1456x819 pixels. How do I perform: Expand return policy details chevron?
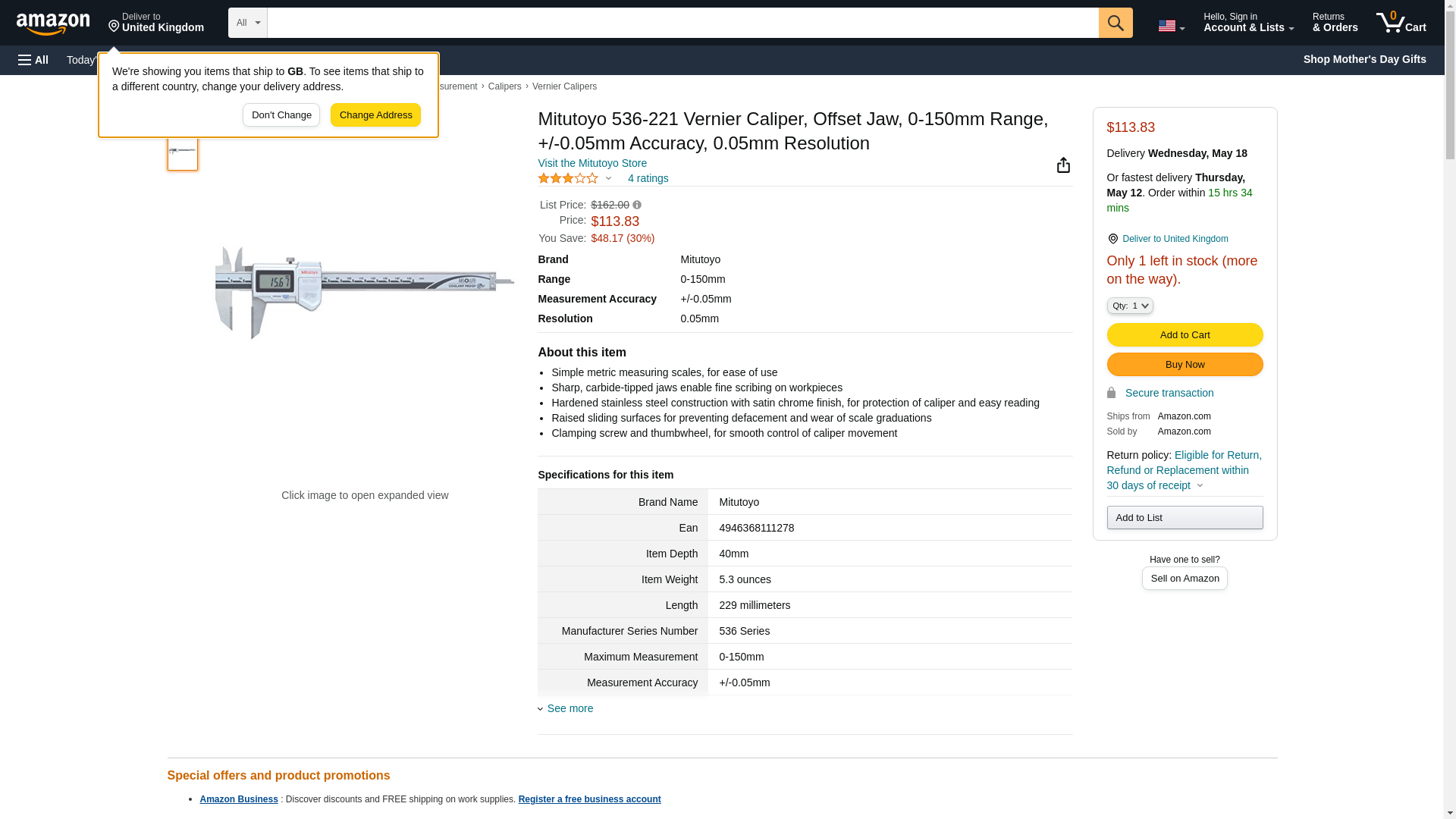pyautogui.click(x=1200, y=486)
